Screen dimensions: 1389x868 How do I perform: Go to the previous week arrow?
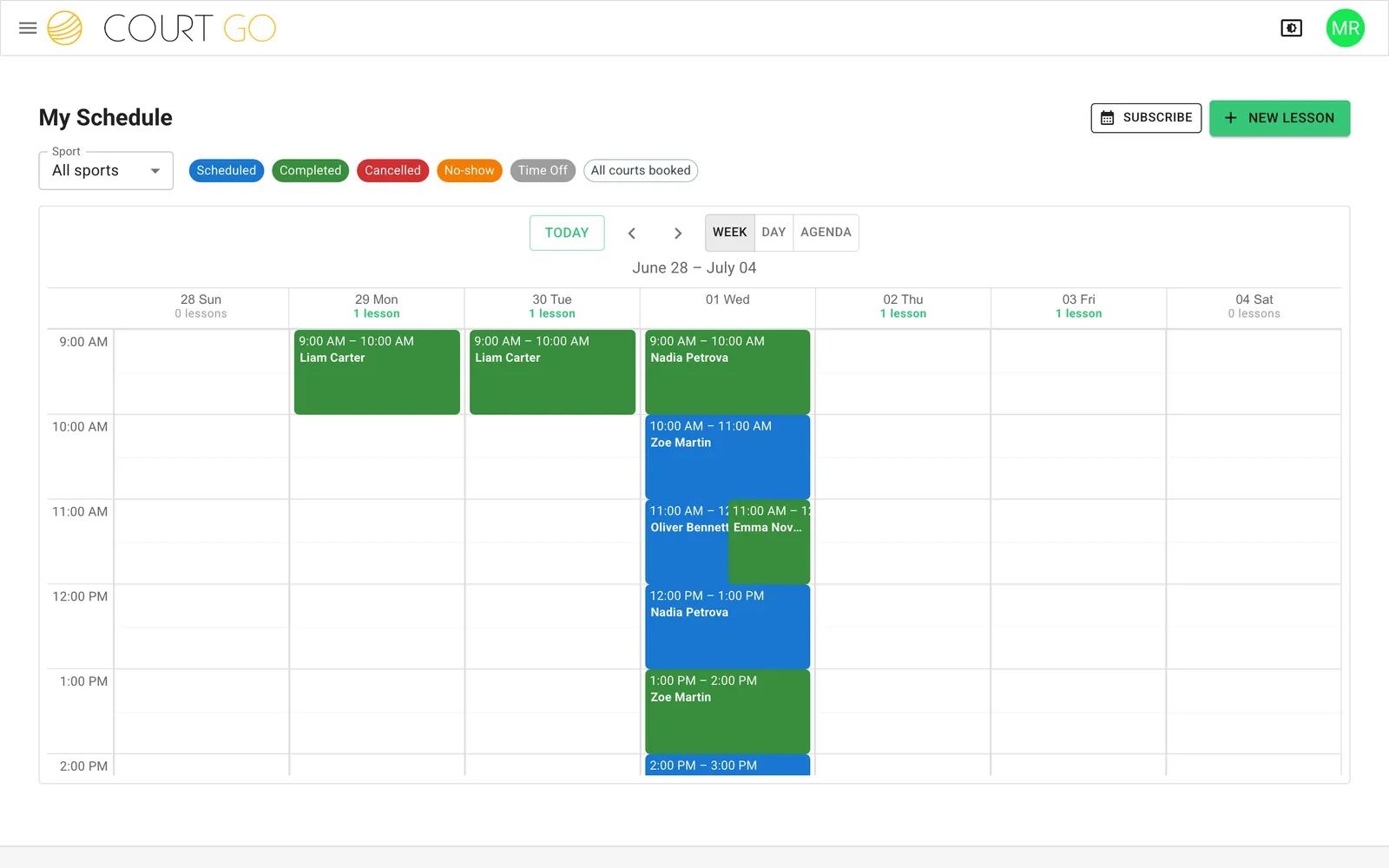632,233
